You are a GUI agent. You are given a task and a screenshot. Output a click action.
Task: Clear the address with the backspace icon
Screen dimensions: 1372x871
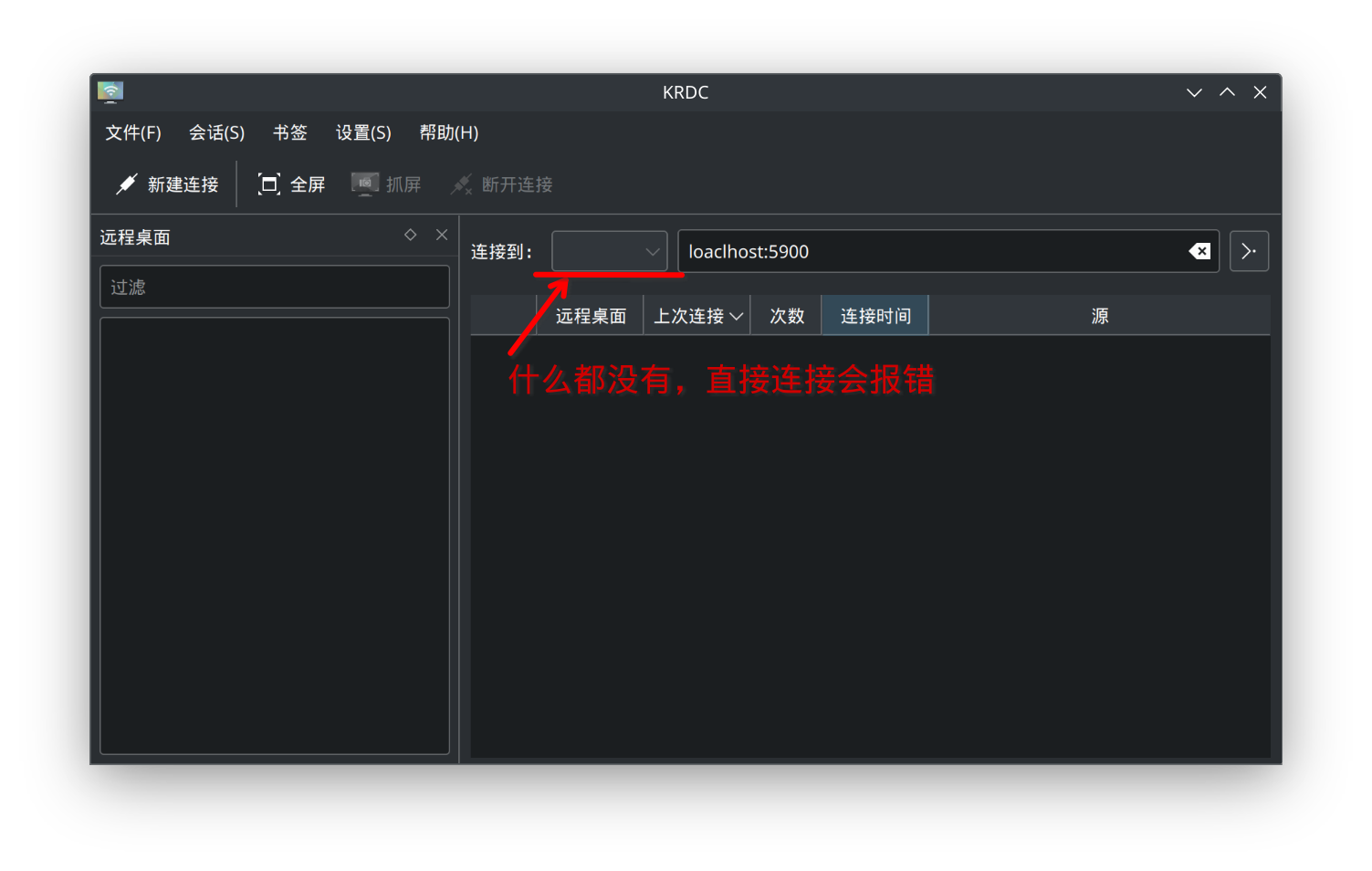[x=1199, y=251]
